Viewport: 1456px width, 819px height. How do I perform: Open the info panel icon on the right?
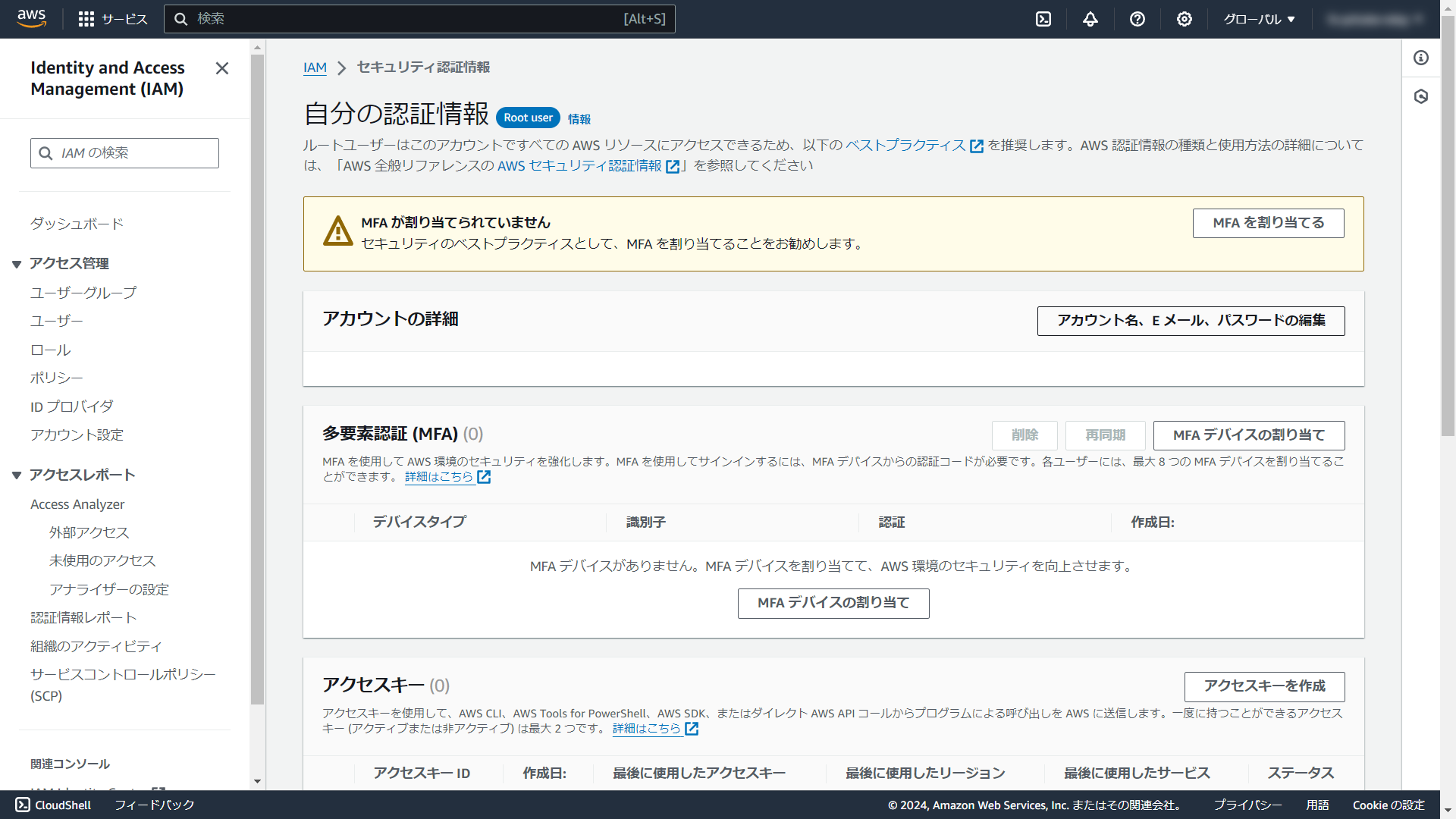coord(1421,58)
